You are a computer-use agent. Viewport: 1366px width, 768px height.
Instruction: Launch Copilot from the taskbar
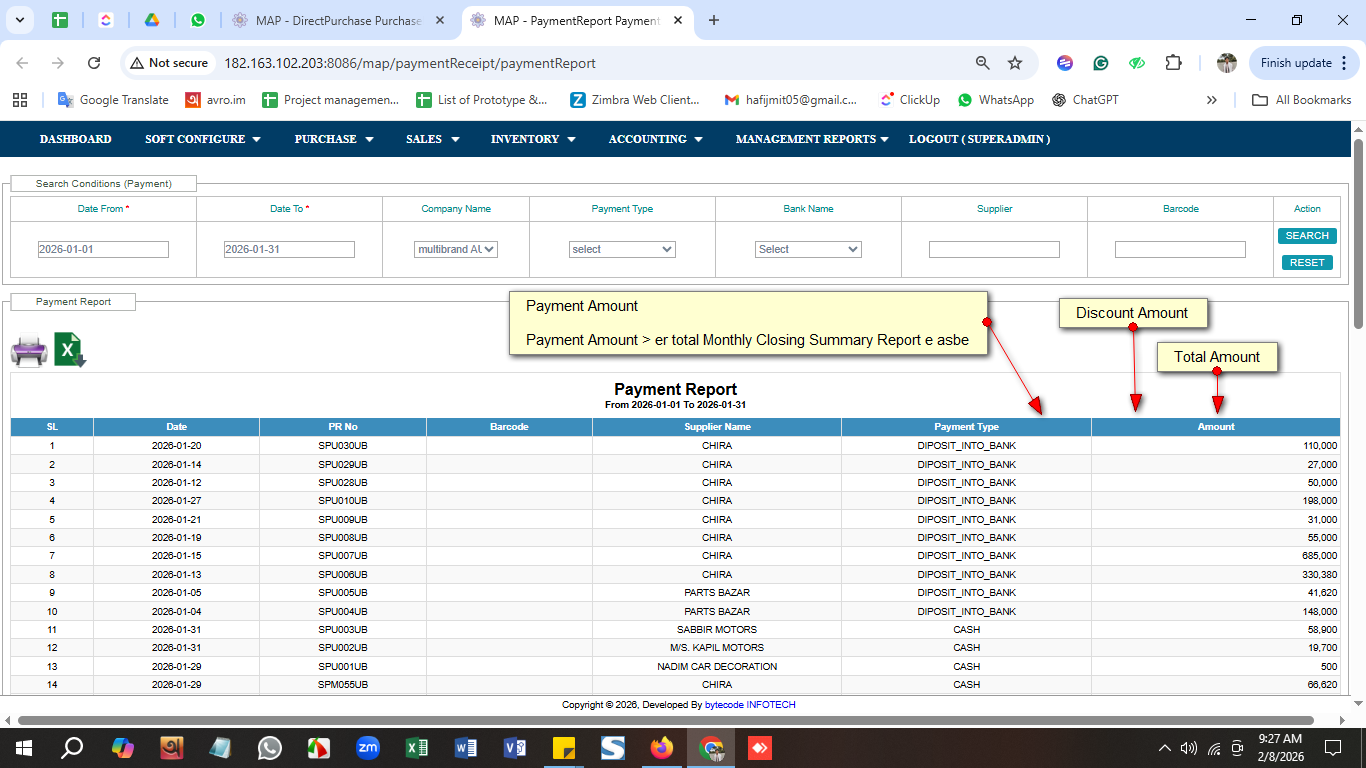tap(122, 747)
